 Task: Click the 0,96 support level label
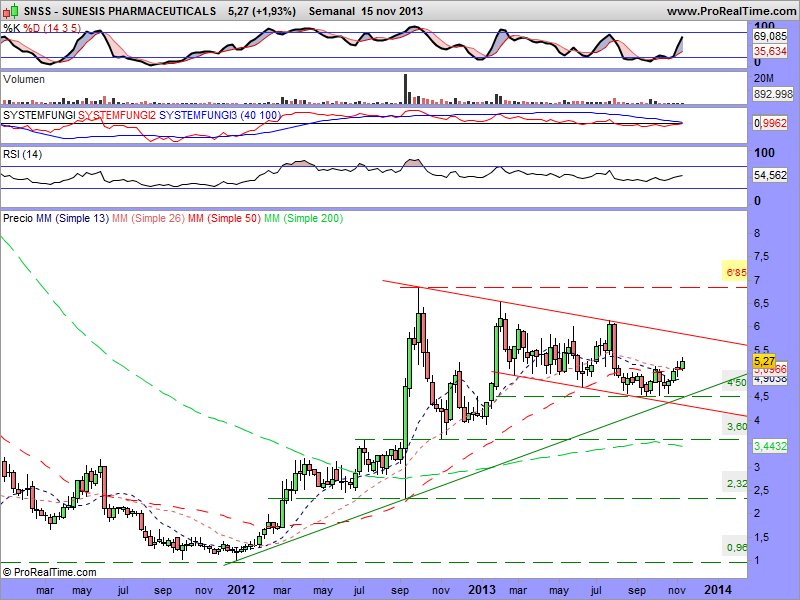coord(736,547)
